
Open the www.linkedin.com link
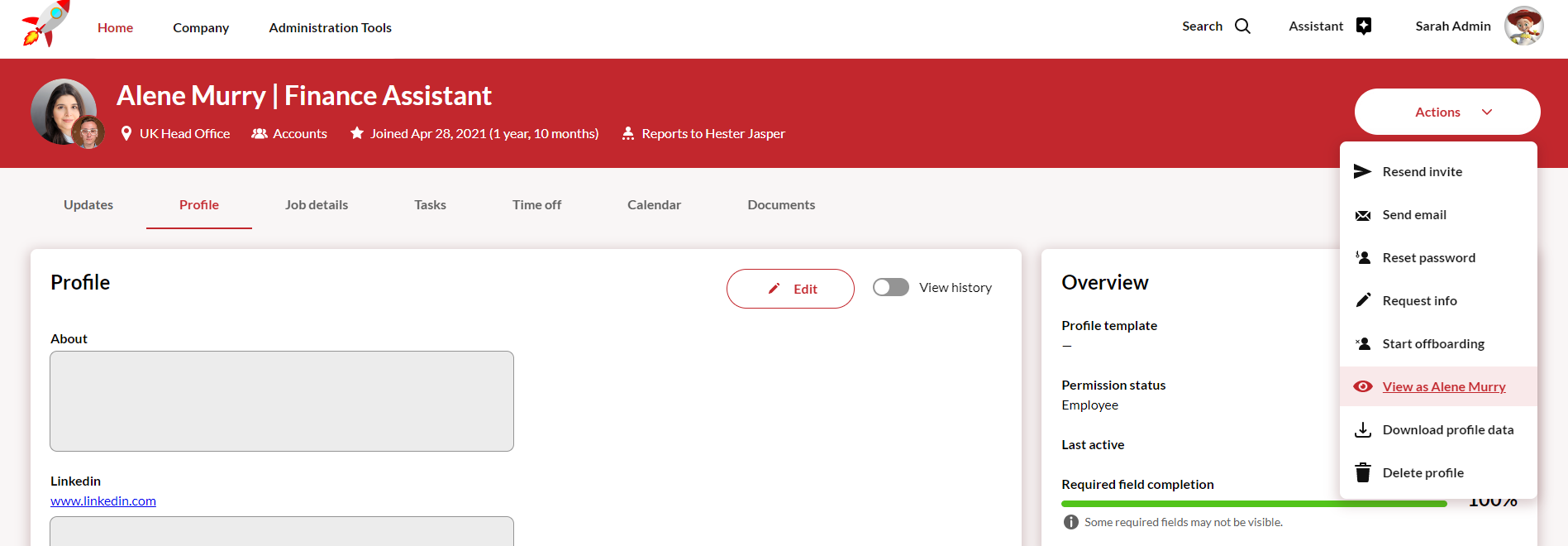point(103,500)
